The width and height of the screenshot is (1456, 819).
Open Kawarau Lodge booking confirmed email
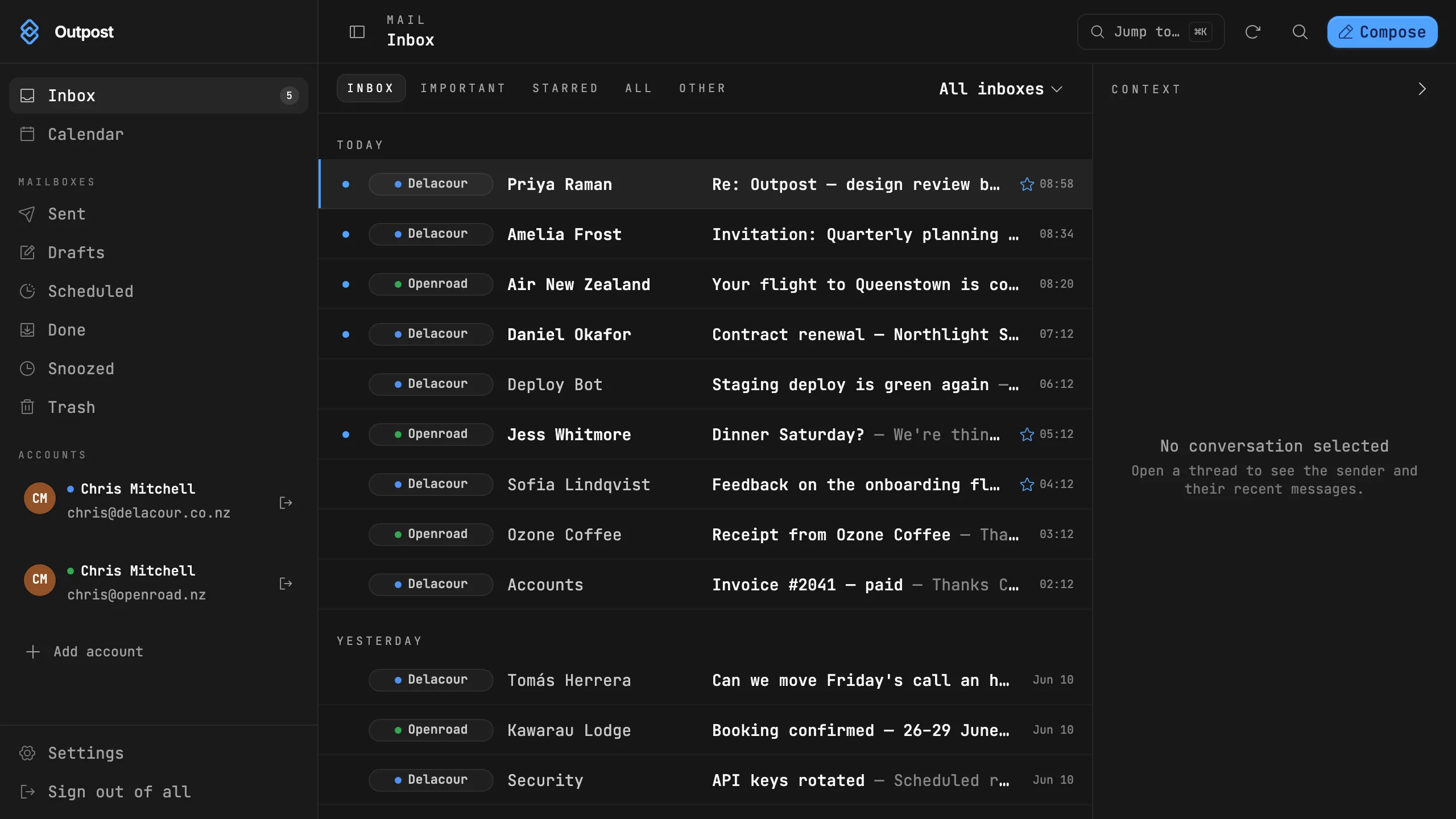tap(705, 730)
